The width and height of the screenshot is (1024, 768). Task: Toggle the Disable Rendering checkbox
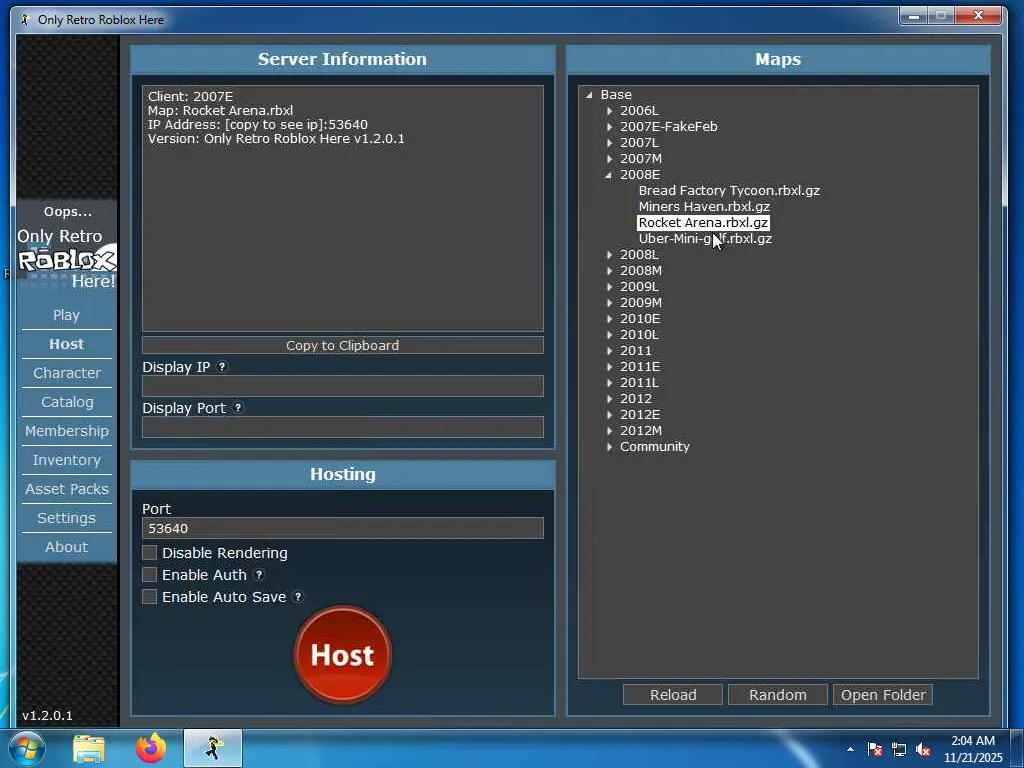[x=150, y=553]
